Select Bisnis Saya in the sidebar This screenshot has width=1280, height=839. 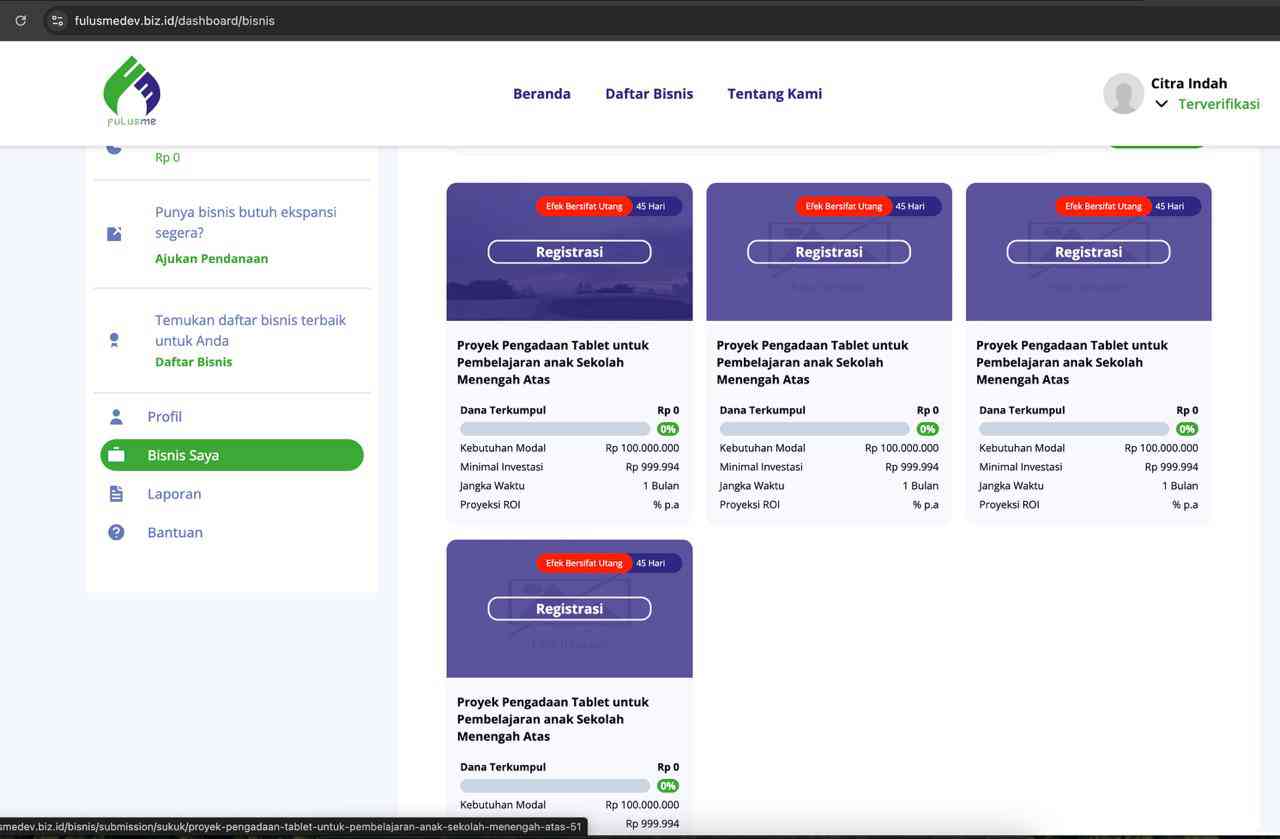pos(232,455)
